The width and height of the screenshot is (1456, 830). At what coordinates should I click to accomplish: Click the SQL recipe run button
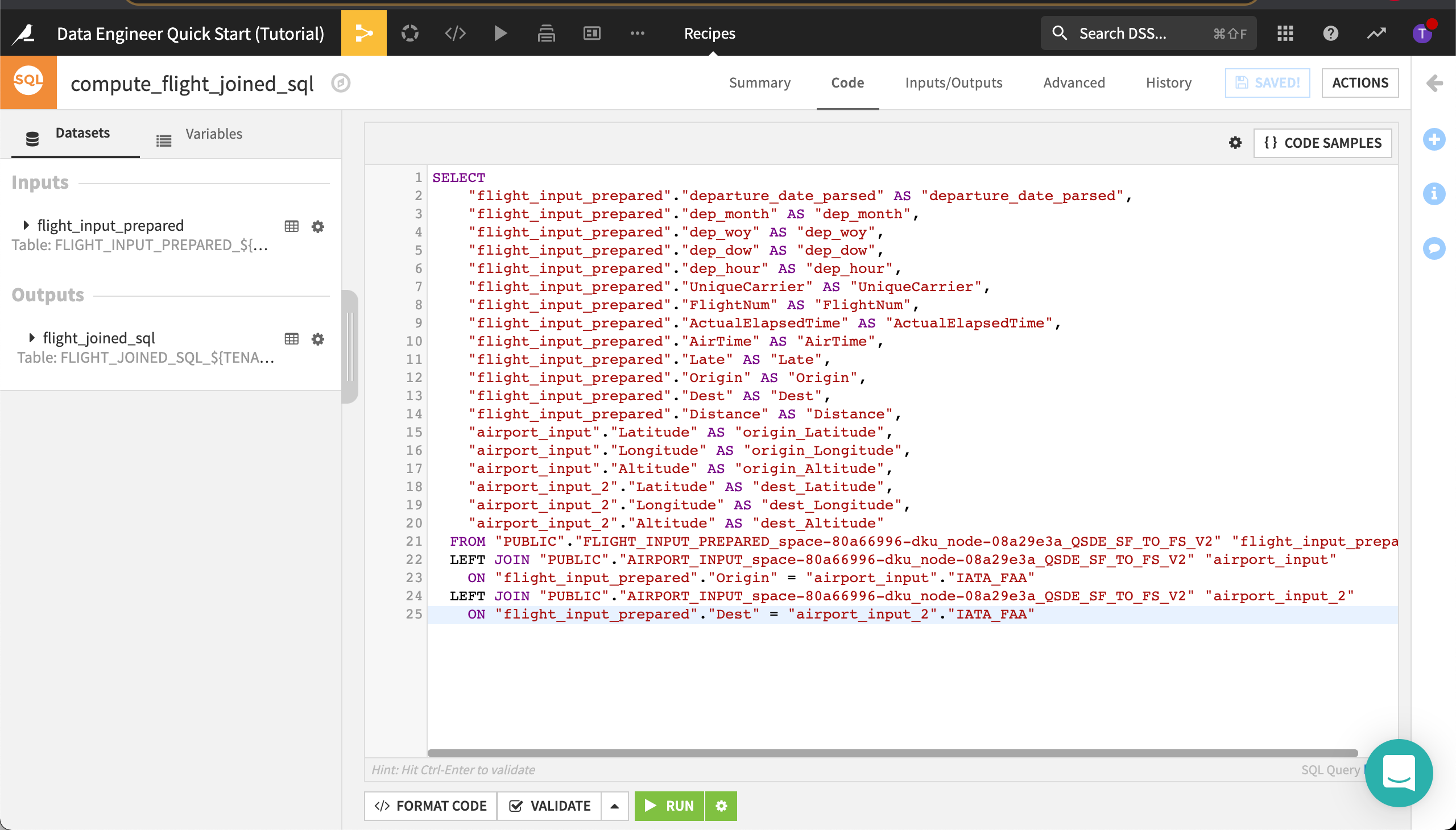click(x=669, y=806)
